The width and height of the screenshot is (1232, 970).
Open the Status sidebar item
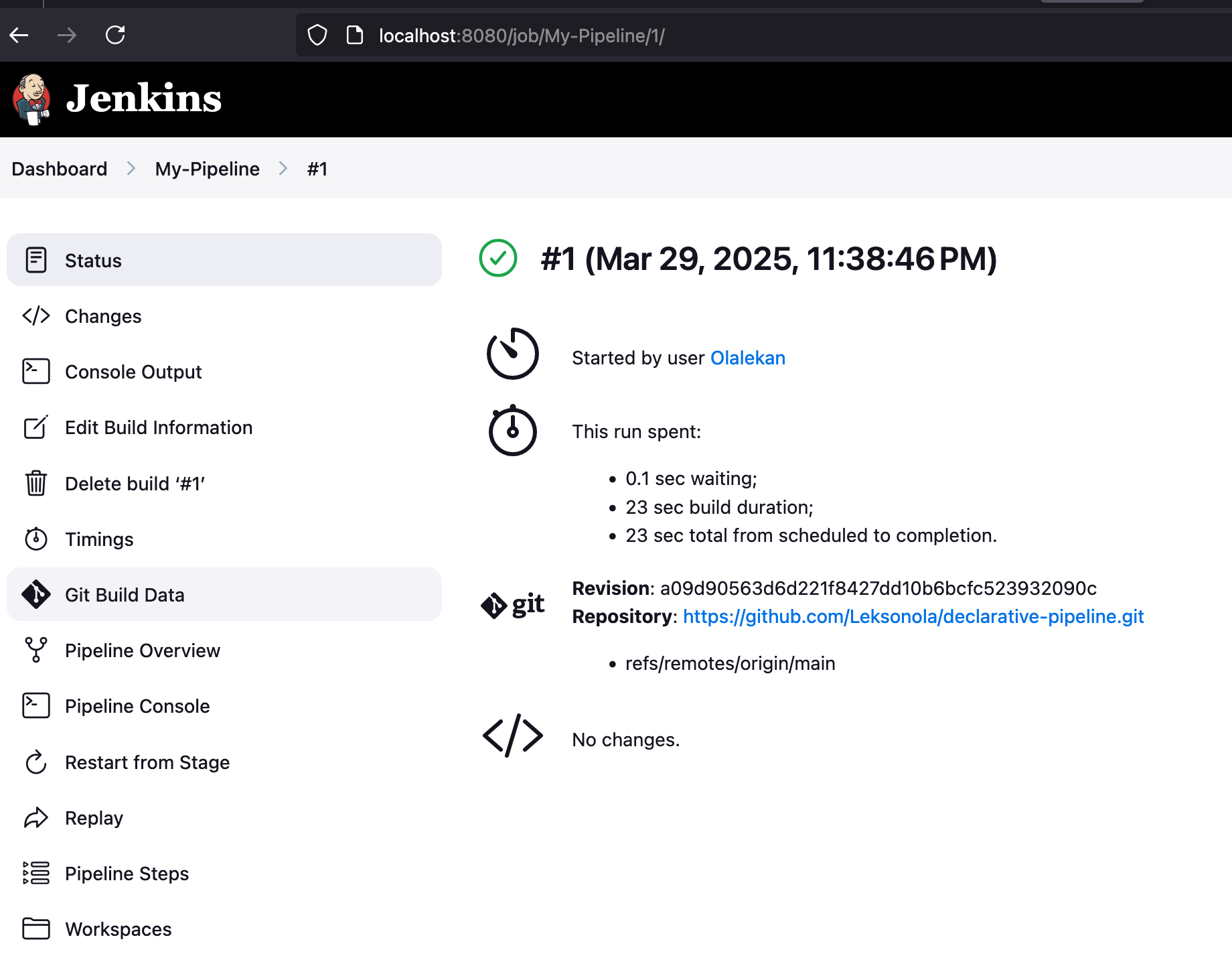(x=224, y=260)
